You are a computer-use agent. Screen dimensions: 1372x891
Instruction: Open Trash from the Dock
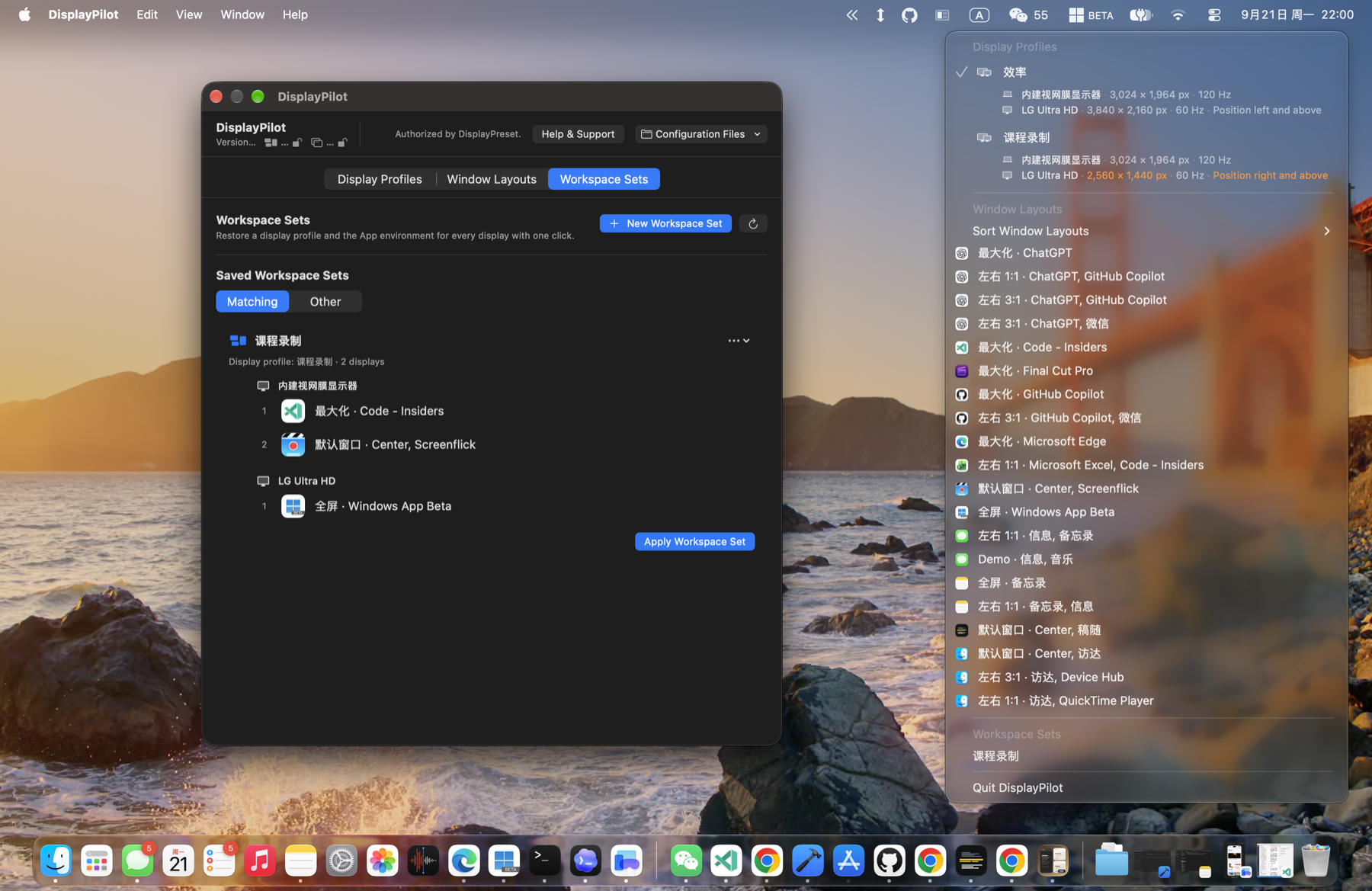click(1316, 861)
